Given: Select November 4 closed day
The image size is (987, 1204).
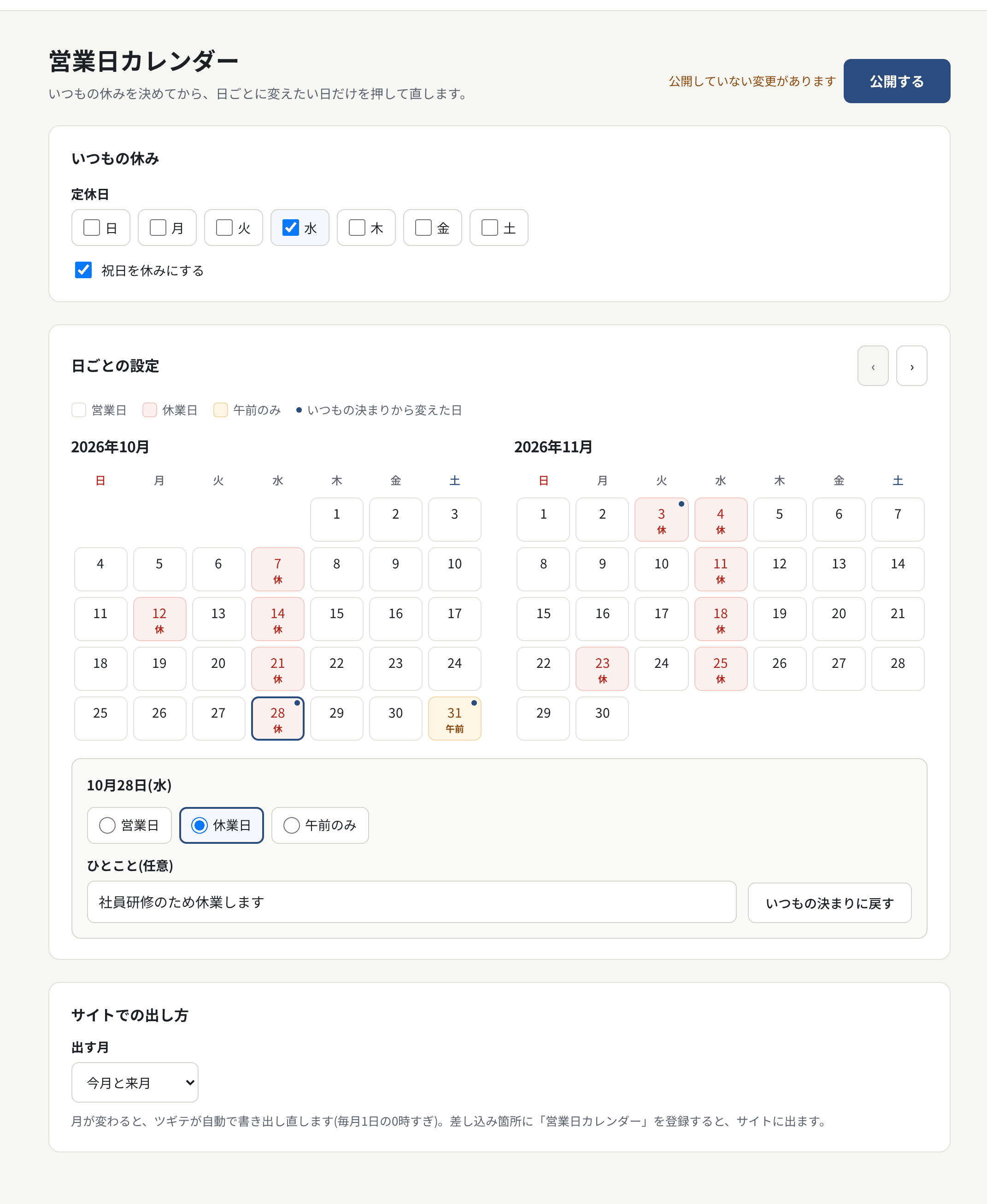Looking at the screenshot, I should 720,520.
